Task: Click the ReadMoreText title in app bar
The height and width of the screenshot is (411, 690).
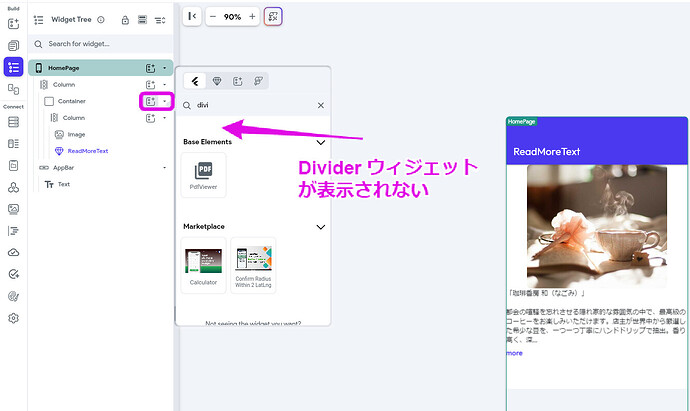Action: (x=547, y=152)
